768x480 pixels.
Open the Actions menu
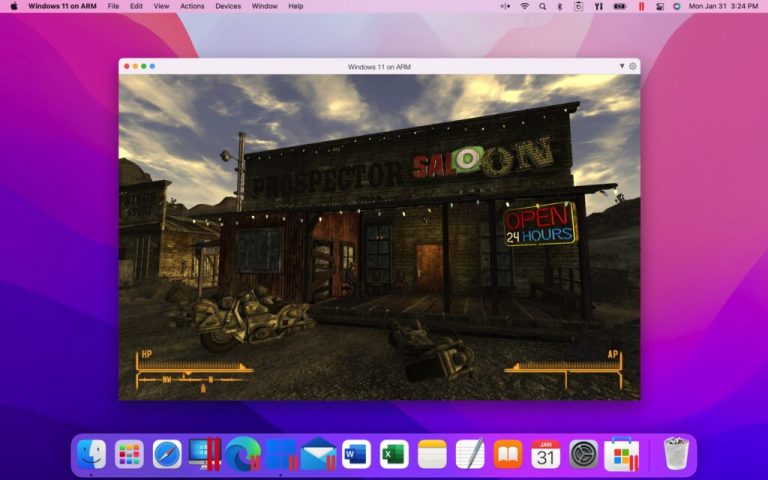pos(192,6)
